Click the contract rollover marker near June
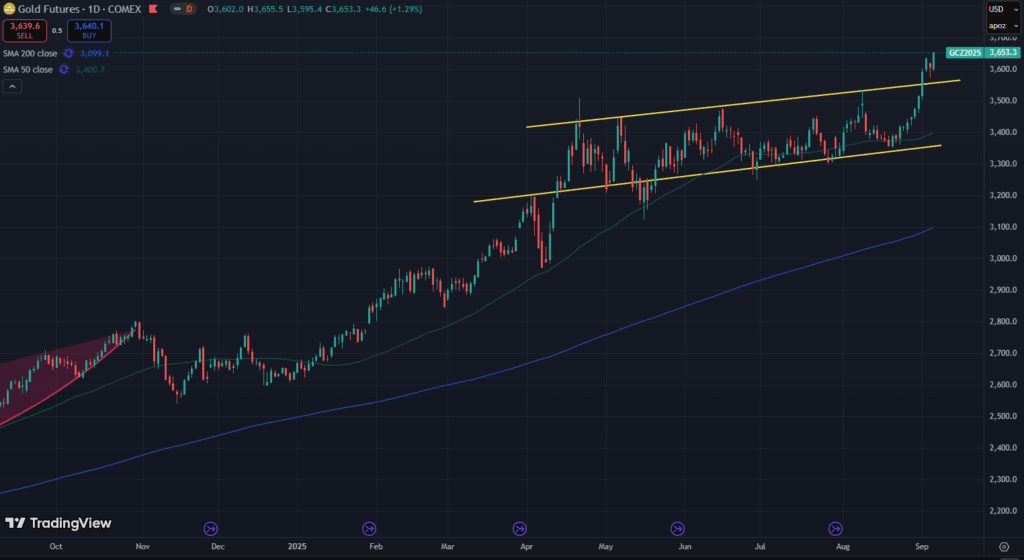1024x560 pixels. (678, 528)
